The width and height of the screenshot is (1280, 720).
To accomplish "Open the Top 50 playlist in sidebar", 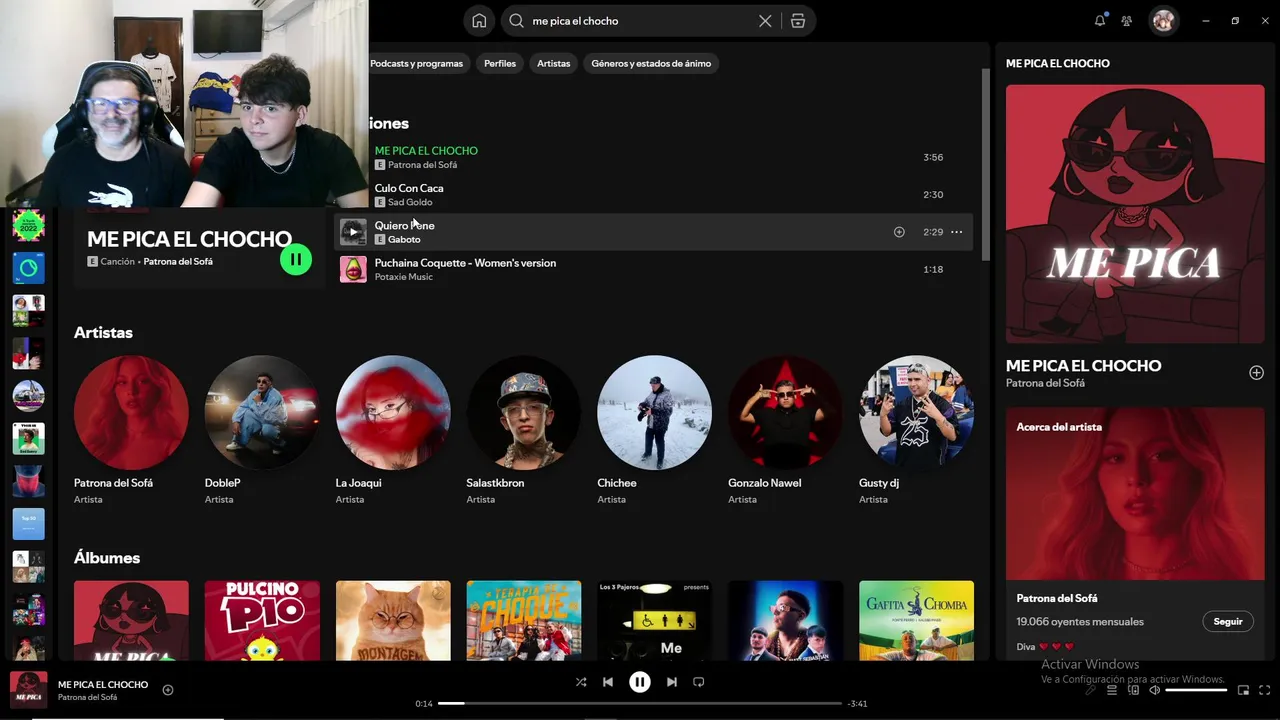I will 29,524.
